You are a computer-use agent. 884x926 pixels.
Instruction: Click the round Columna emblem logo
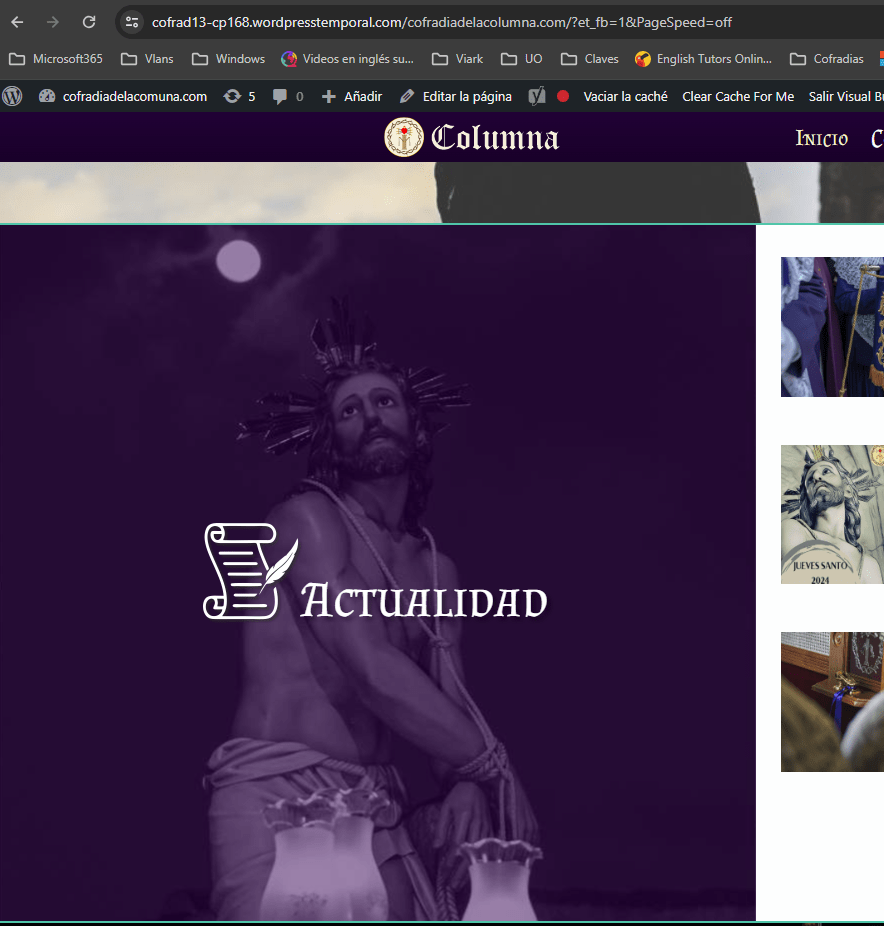404,137
